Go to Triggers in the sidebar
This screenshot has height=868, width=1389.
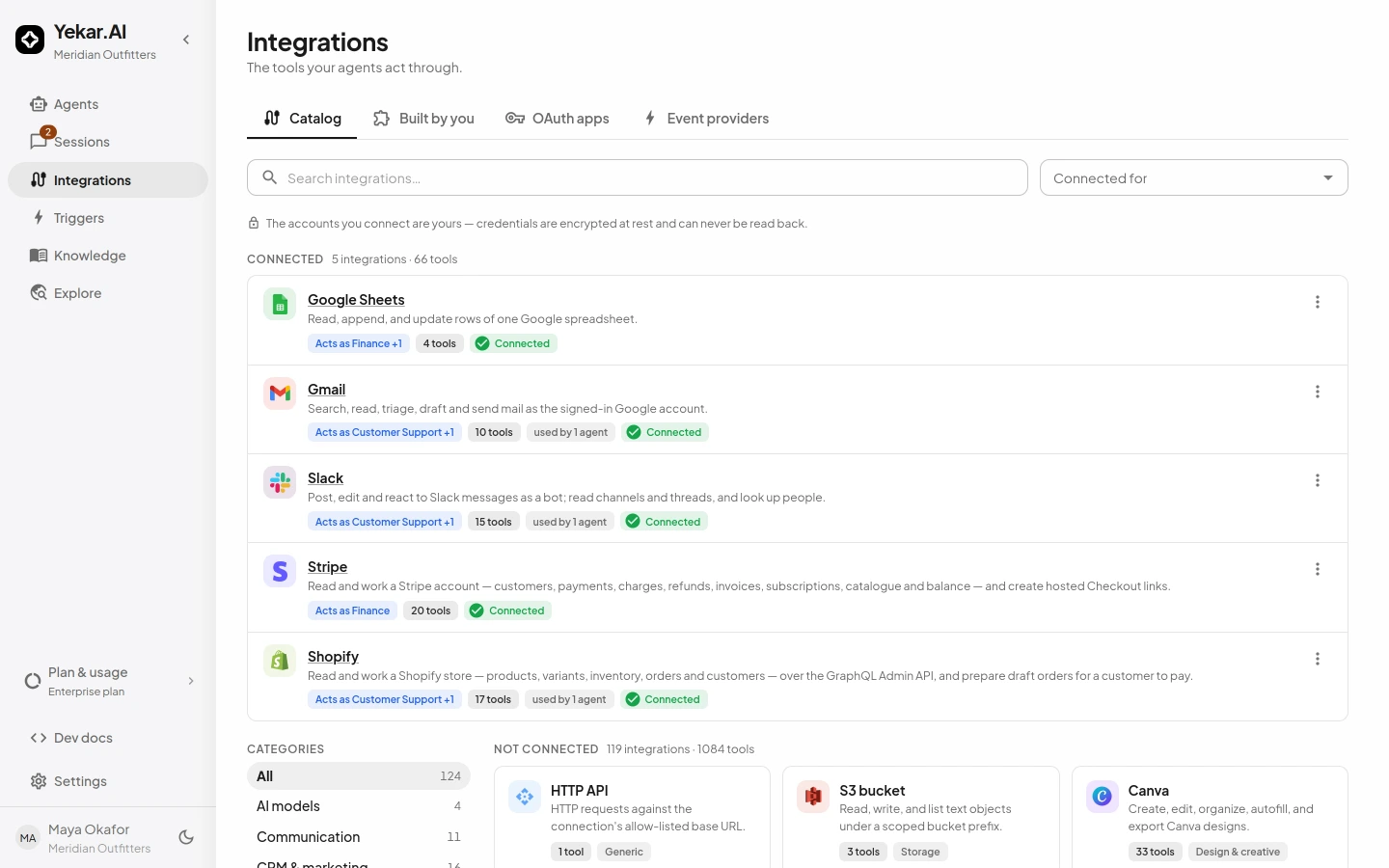(108, 218)
